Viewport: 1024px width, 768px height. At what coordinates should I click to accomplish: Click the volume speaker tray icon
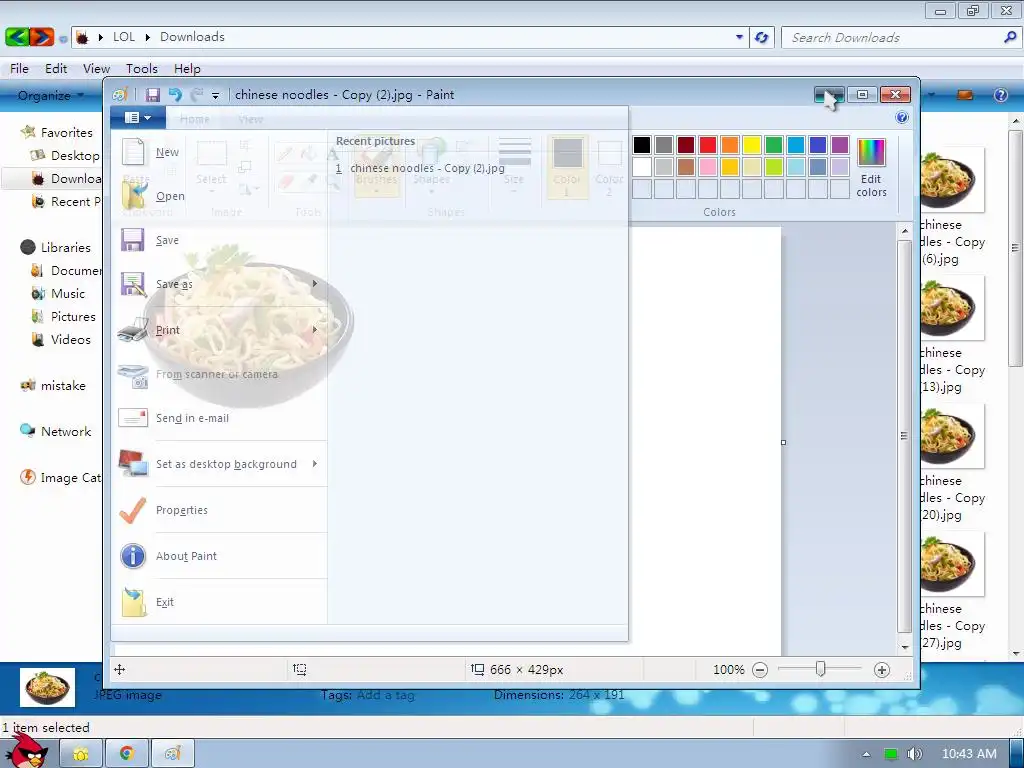click(x=914, y=754)
